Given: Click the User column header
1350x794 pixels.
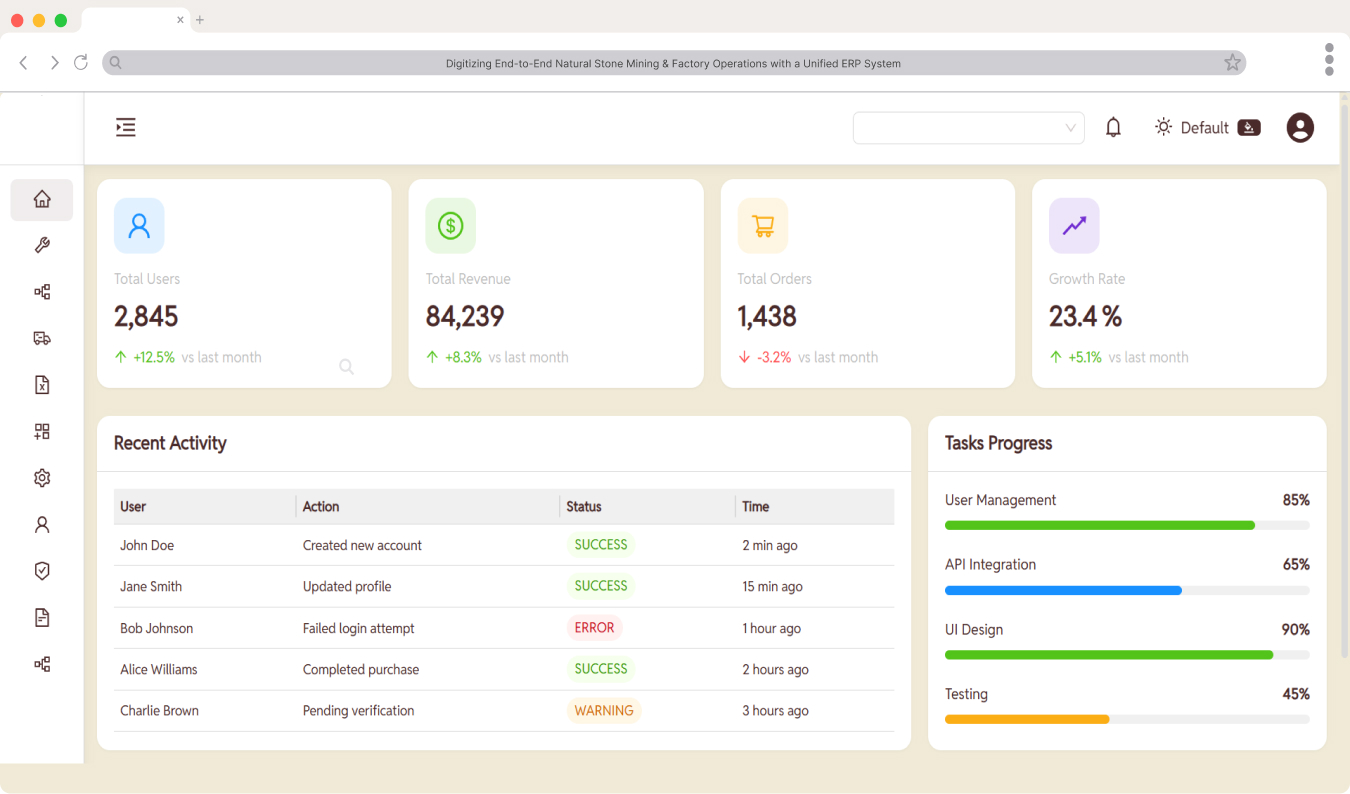Looking at the screenshot, I should [x=133, y=507].
